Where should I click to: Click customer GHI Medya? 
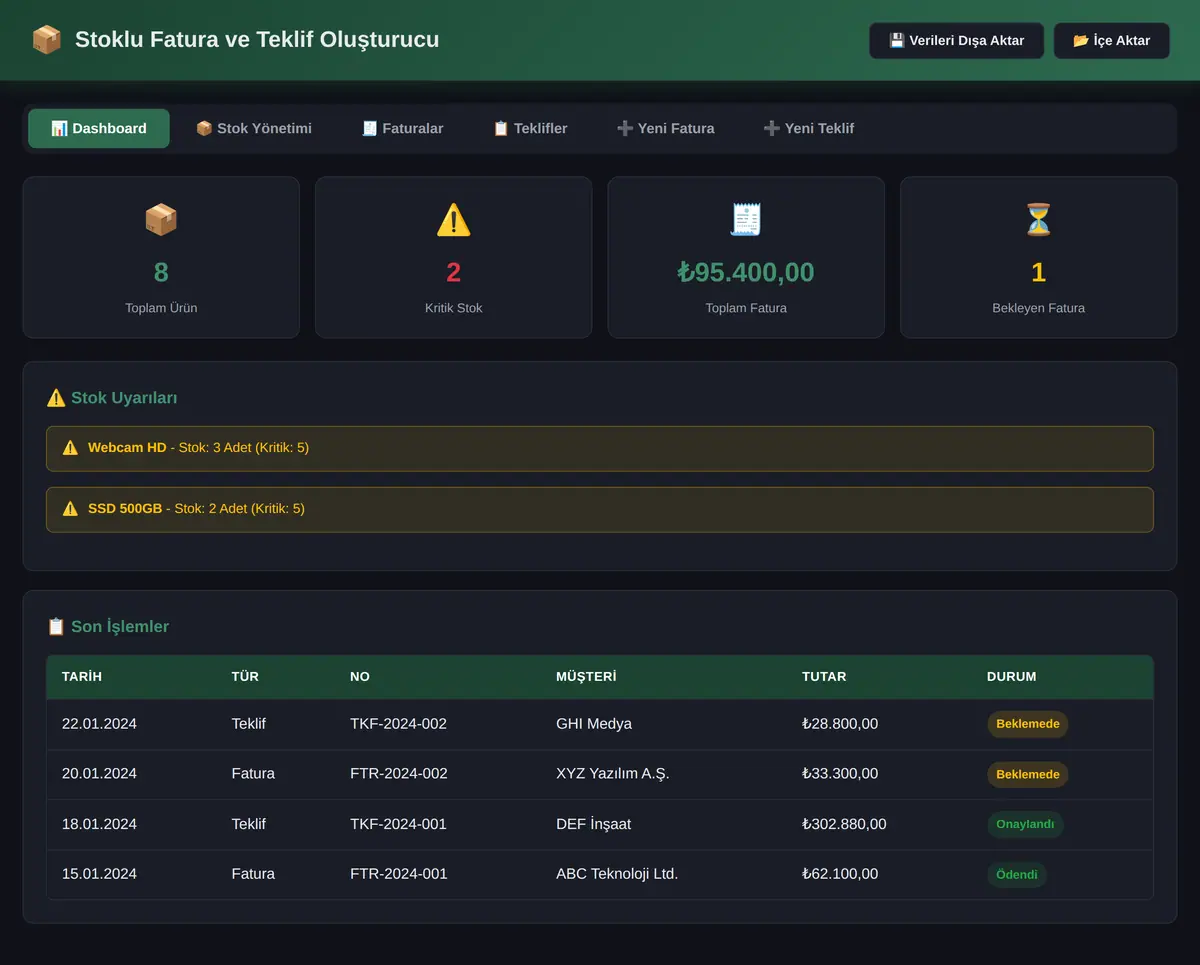pos(594,724)
